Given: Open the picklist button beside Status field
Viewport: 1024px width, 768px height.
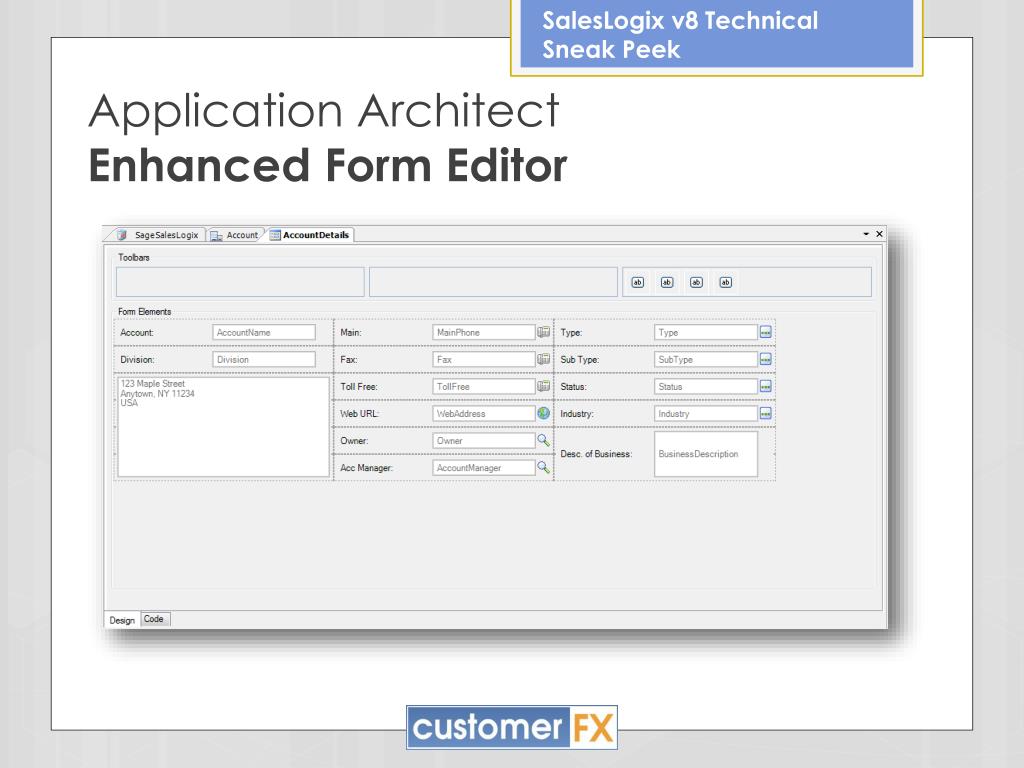Looking at the screenshot, I should point(766,387).
